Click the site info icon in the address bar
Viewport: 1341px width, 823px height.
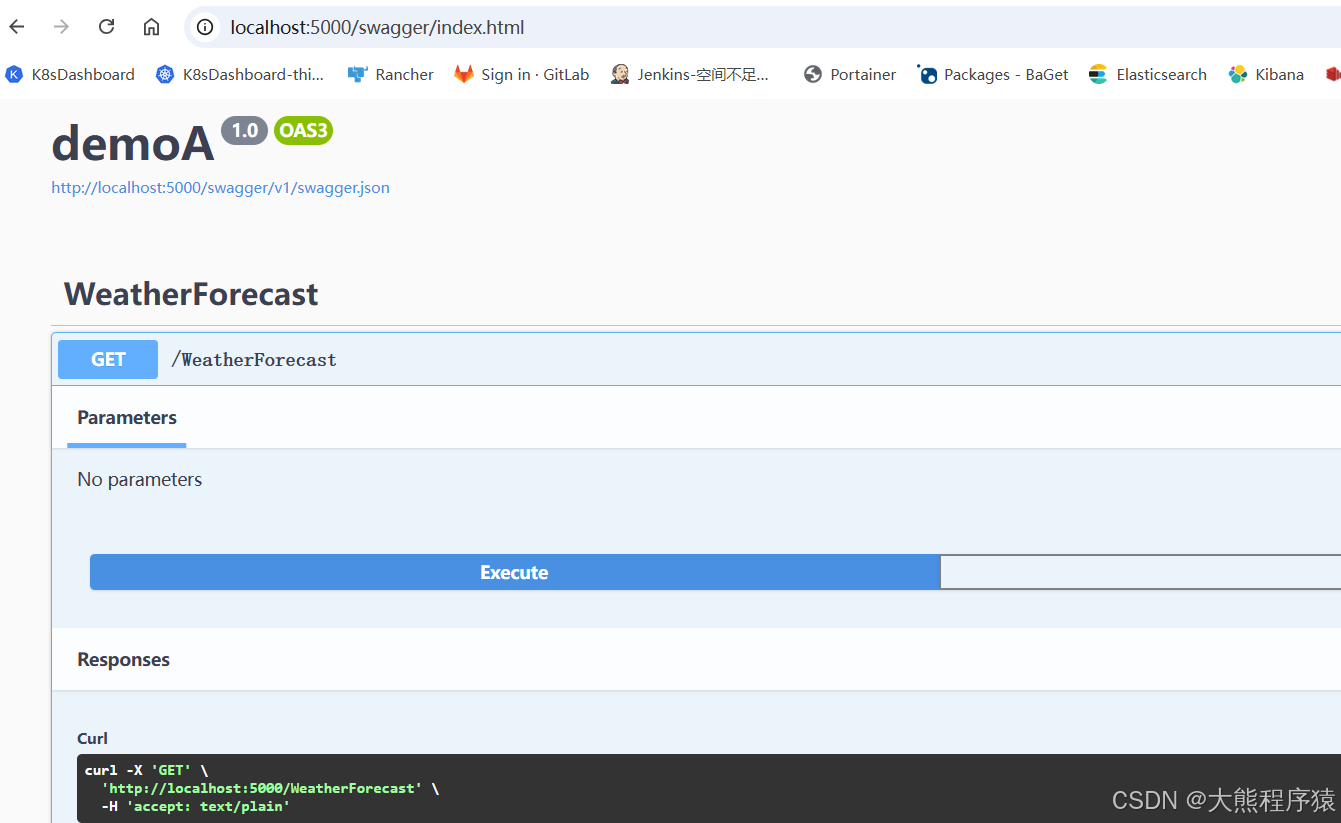click(205, 27)
